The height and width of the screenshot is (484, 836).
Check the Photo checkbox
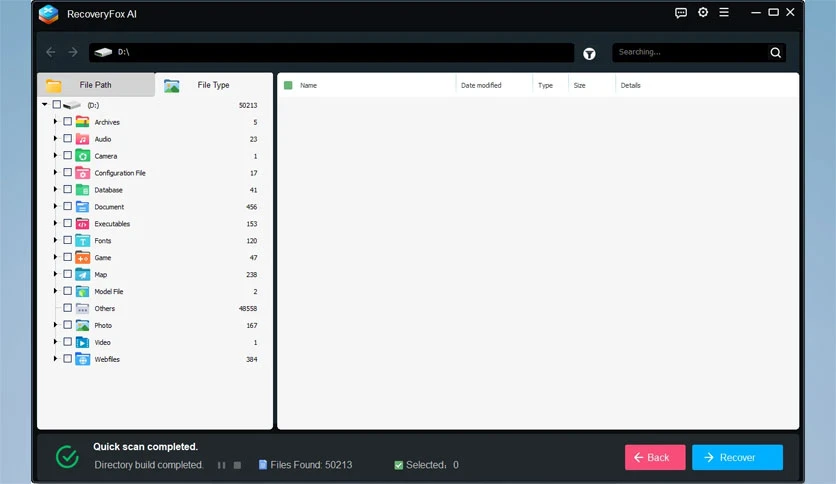point(68,325)
